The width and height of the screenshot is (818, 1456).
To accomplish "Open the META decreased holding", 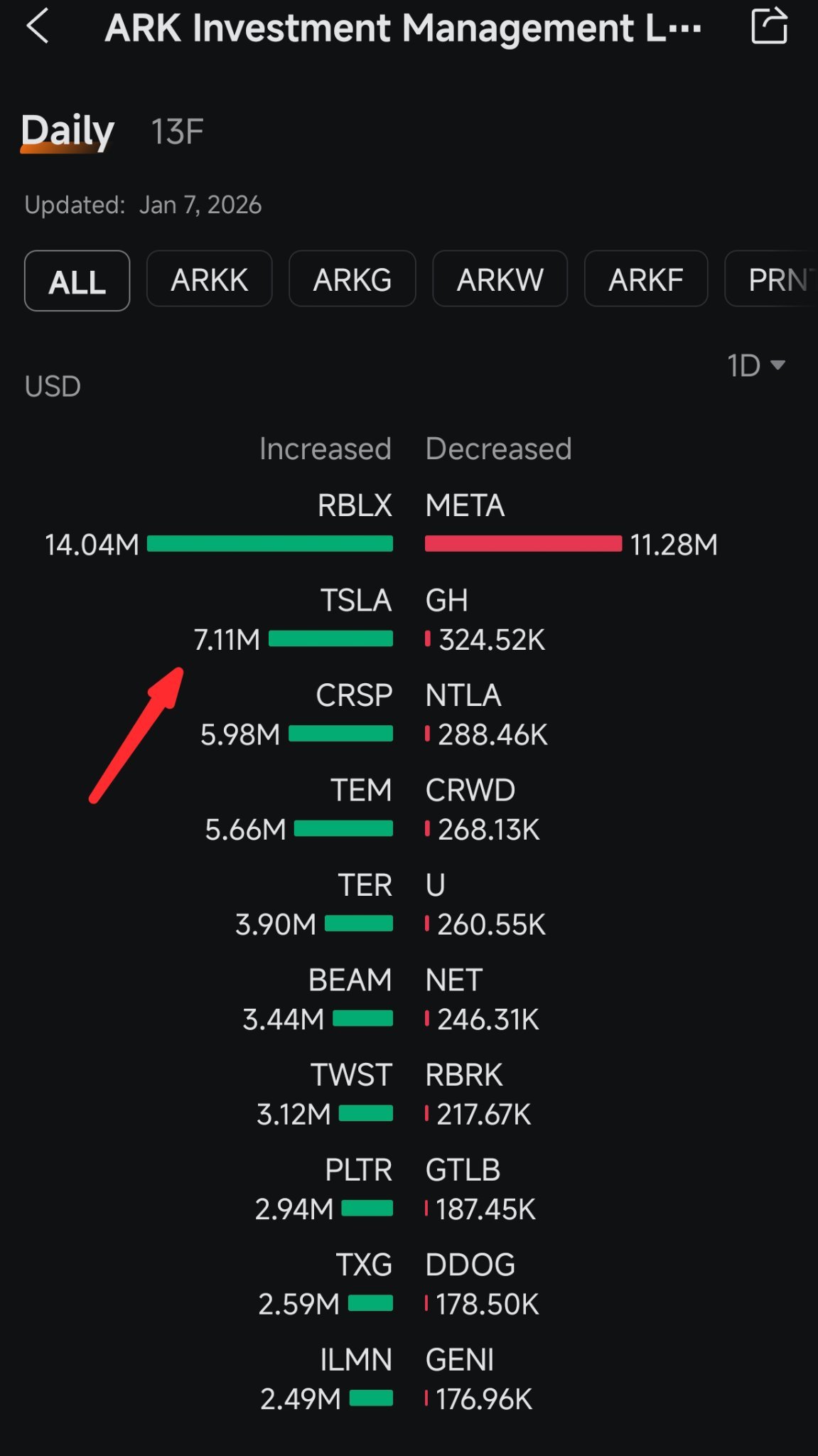I will click(465, 505).
